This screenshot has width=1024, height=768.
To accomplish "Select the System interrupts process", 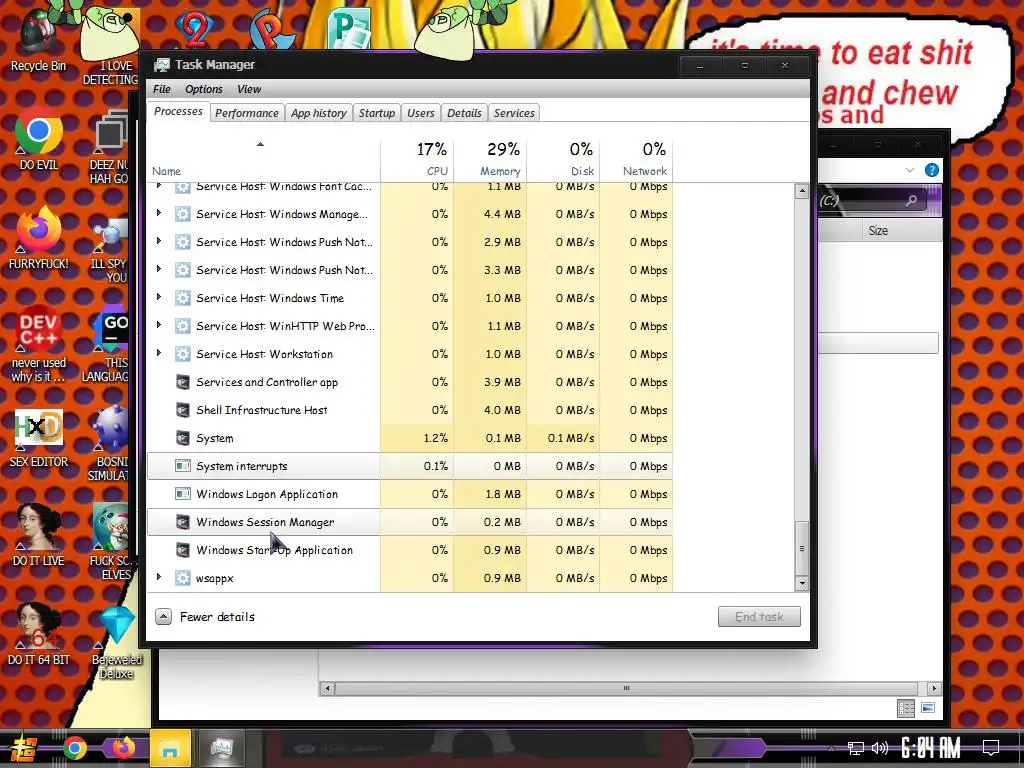I will (x=410, y=466).
